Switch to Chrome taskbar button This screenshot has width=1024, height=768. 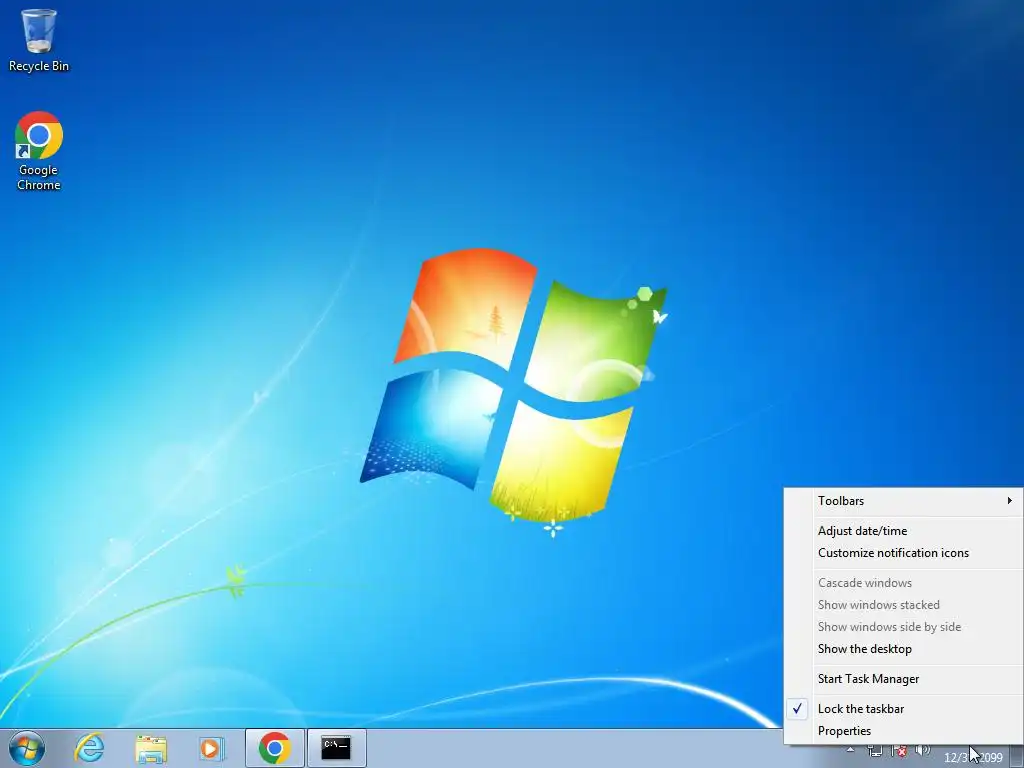click(x=274, y=748)
